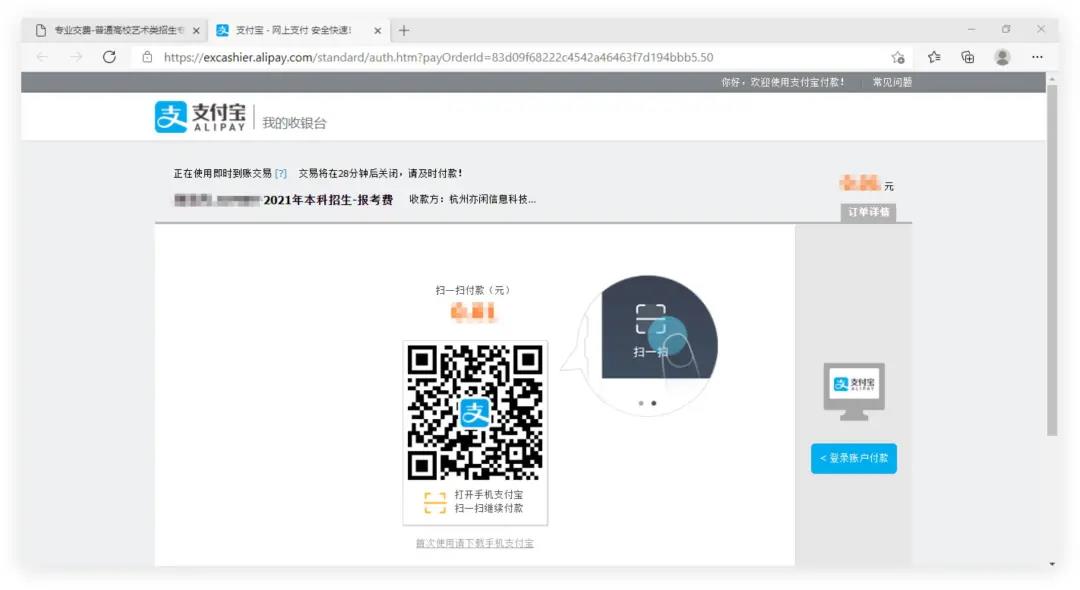Click the 扫一扫付款（元） label

point(473,290)
